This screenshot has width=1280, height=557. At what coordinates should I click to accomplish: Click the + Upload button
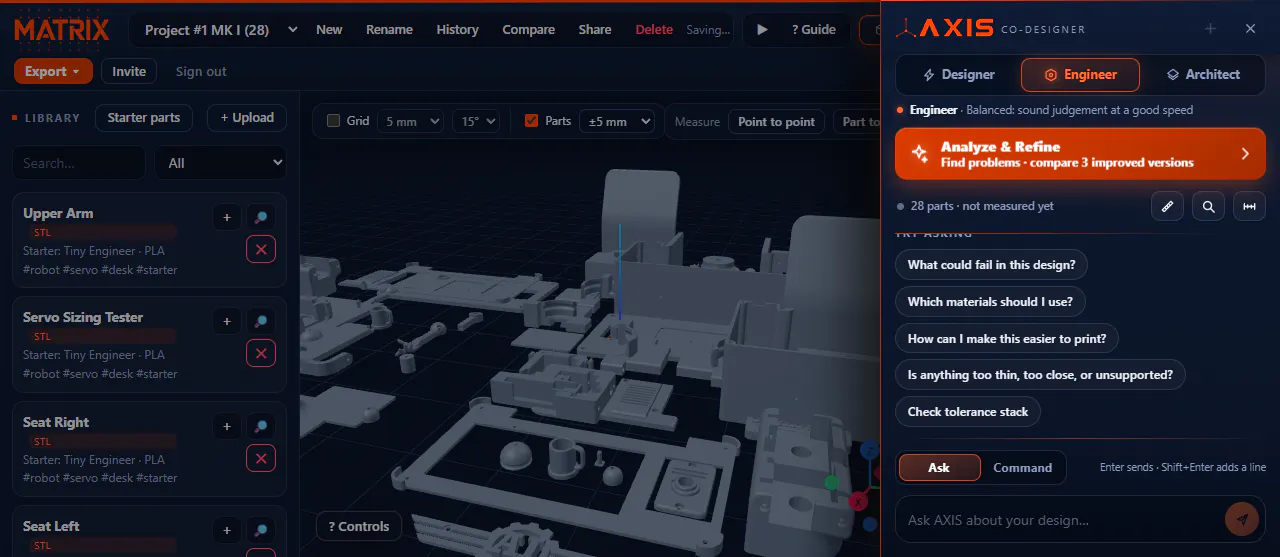247,117
